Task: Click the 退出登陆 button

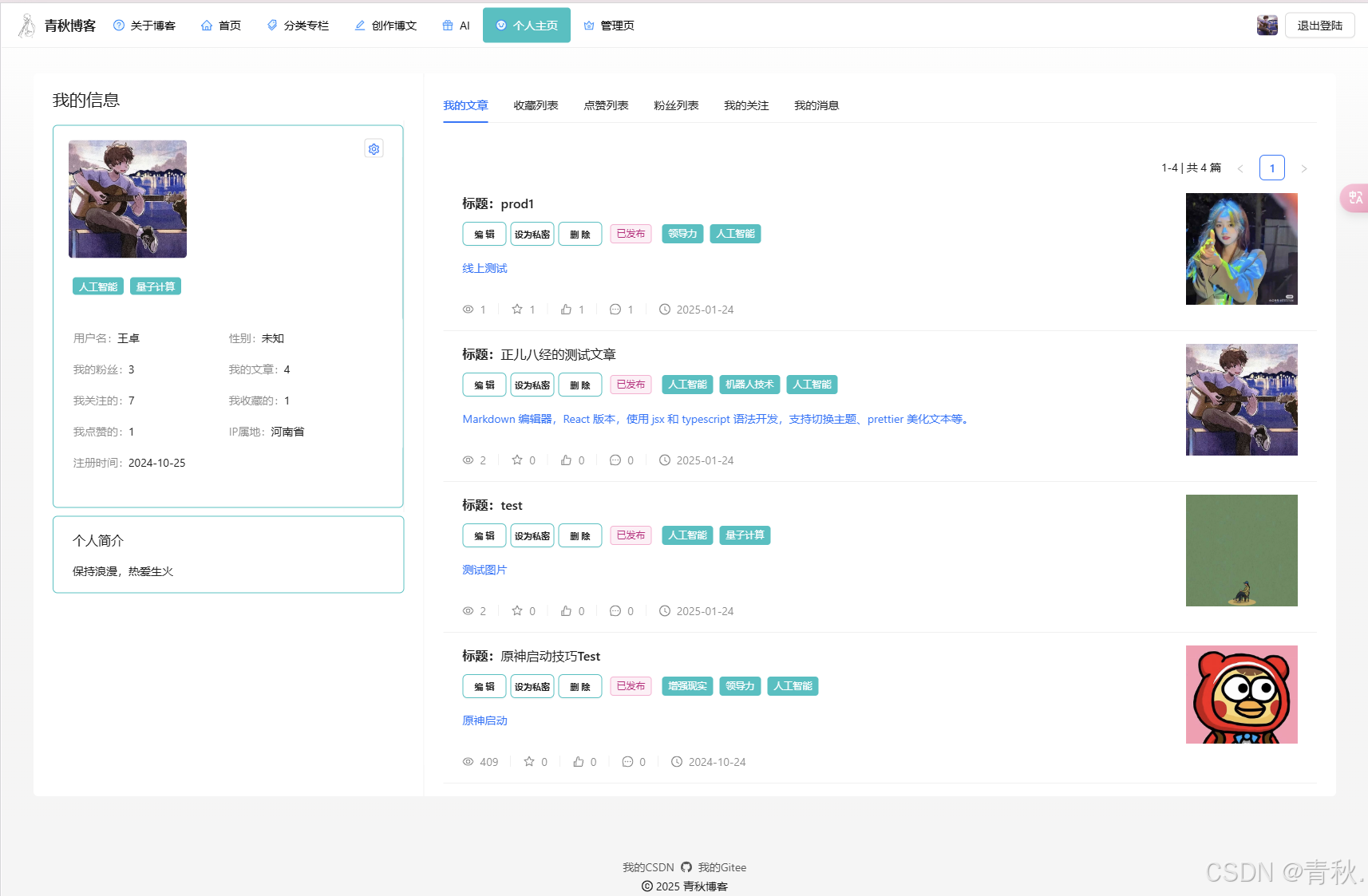Action: pyautogui.click(x=1319, y=26)
